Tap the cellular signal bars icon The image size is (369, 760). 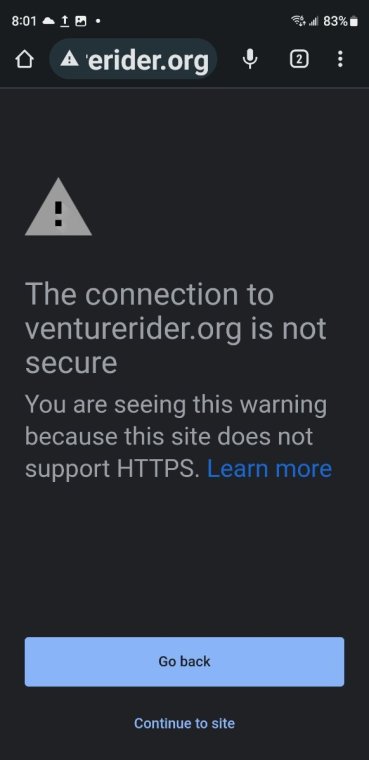[x=313, y=21]
